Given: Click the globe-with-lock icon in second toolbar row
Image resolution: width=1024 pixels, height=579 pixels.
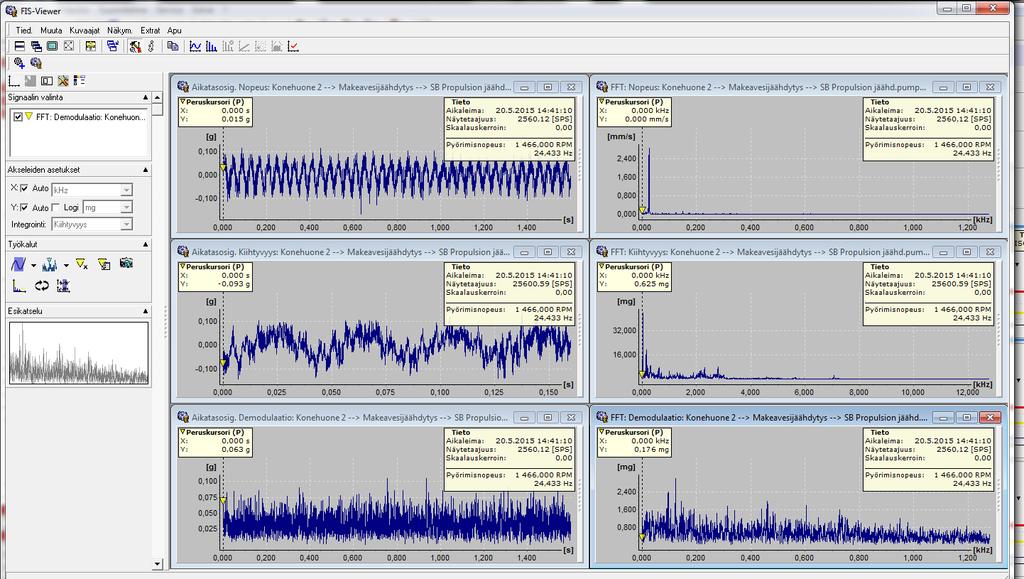Looking at the screenshot, I should coord(36,63).
